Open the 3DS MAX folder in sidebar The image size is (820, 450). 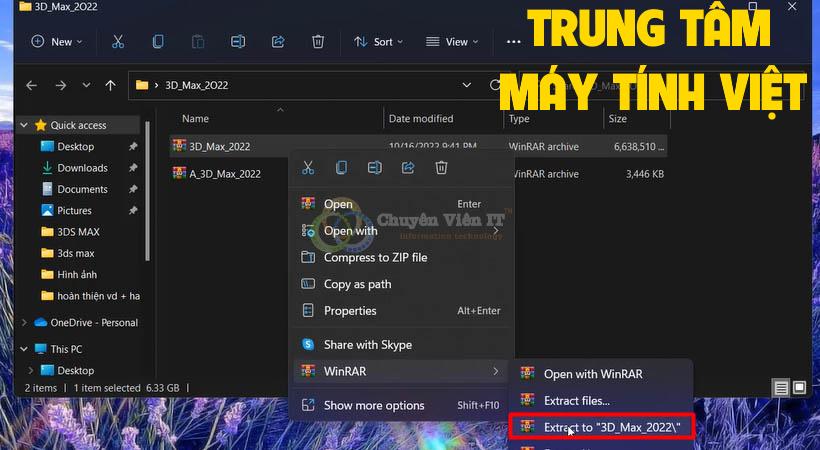[x=78, y=232]
